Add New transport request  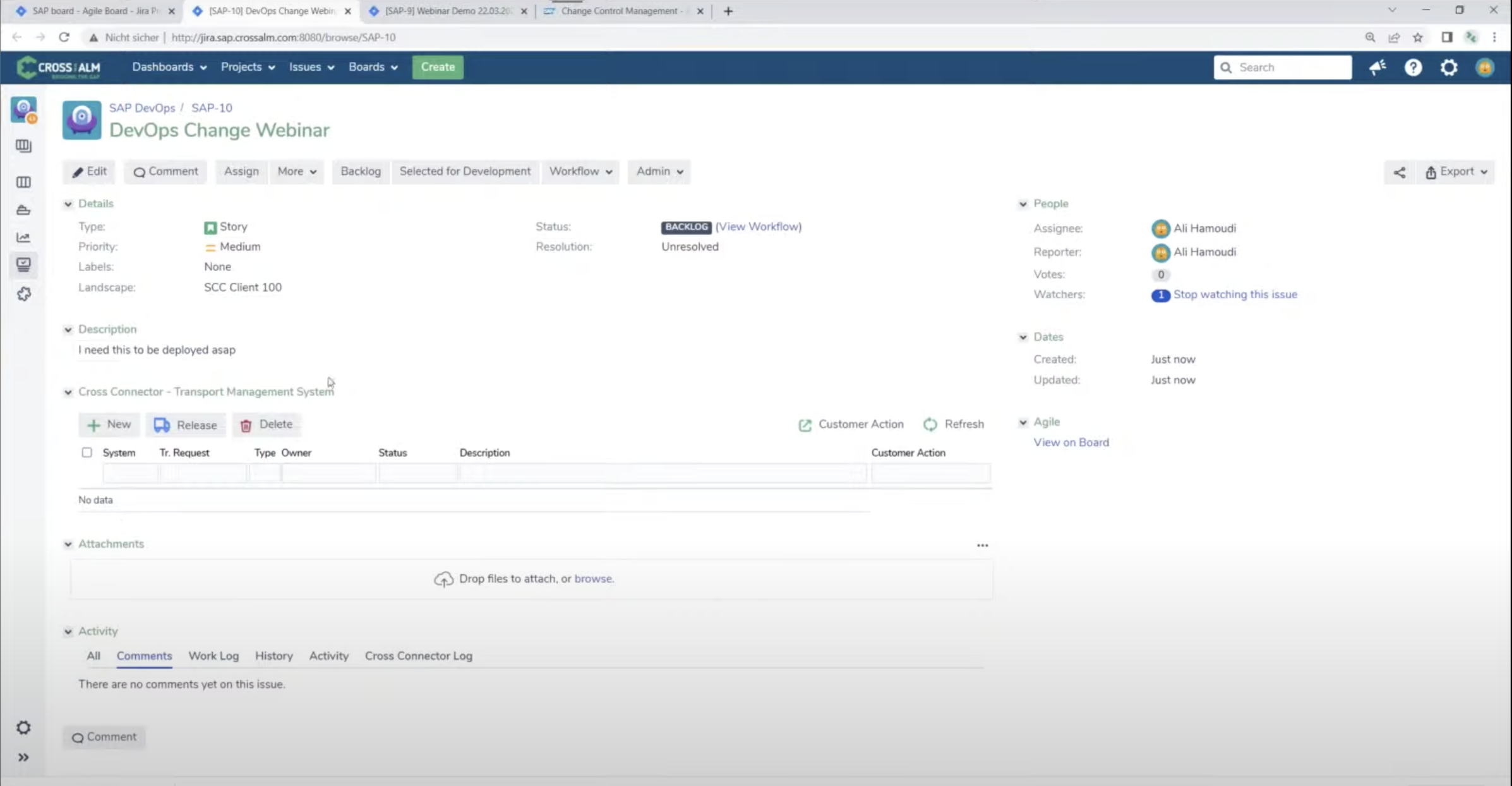[x=109, y=425]
